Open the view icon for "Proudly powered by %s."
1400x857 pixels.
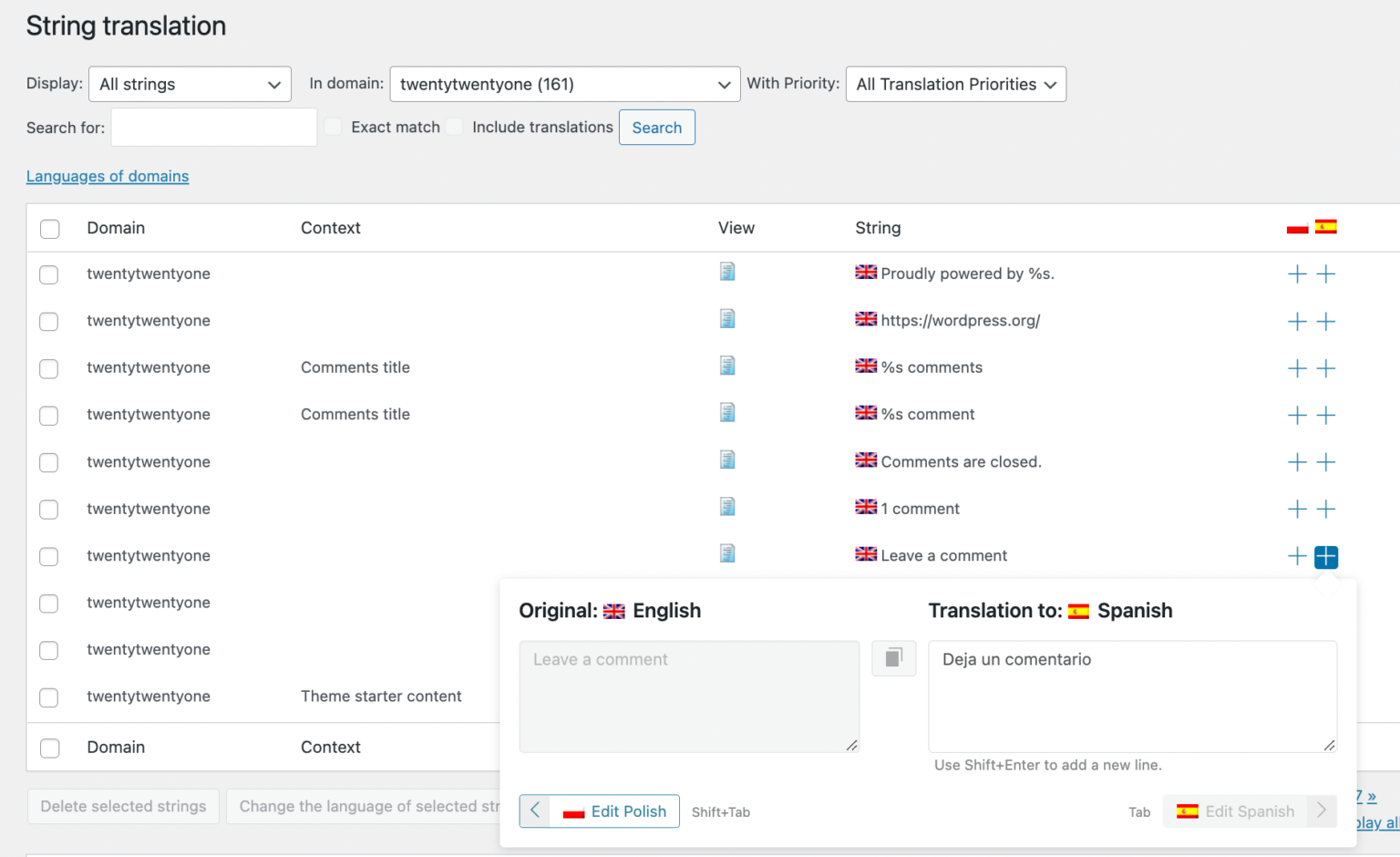point(727,272)
